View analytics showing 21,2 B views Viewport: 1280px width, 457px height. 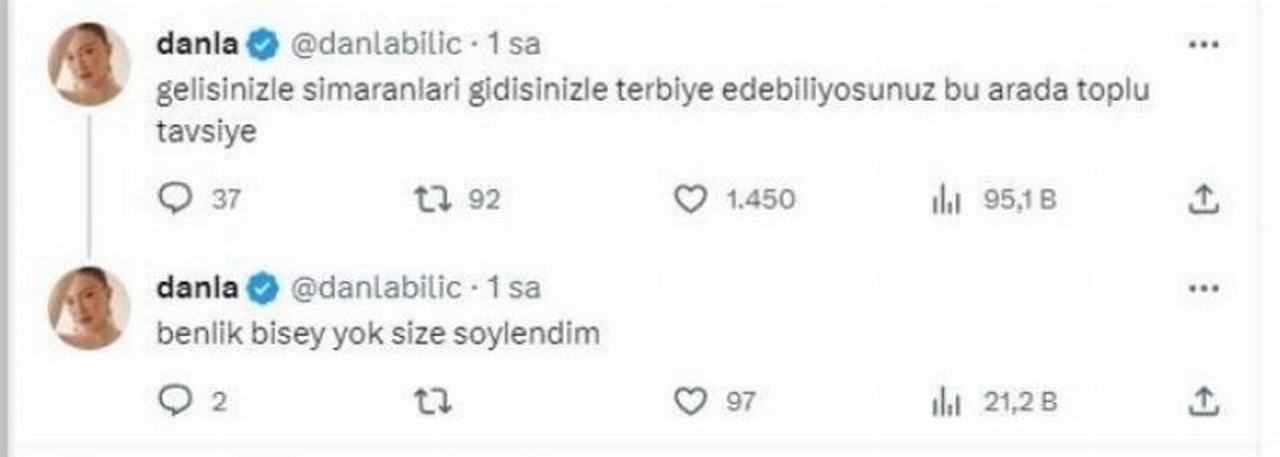pyautogui.click(x=945, y=402)
